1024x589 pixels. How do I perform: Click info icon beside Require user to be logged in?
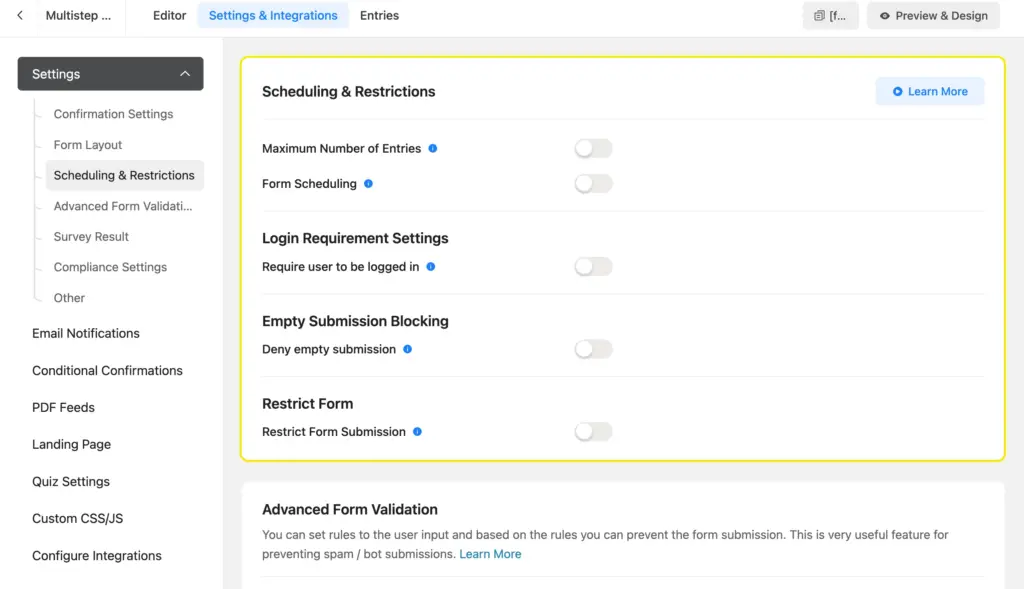pos(431,267)
